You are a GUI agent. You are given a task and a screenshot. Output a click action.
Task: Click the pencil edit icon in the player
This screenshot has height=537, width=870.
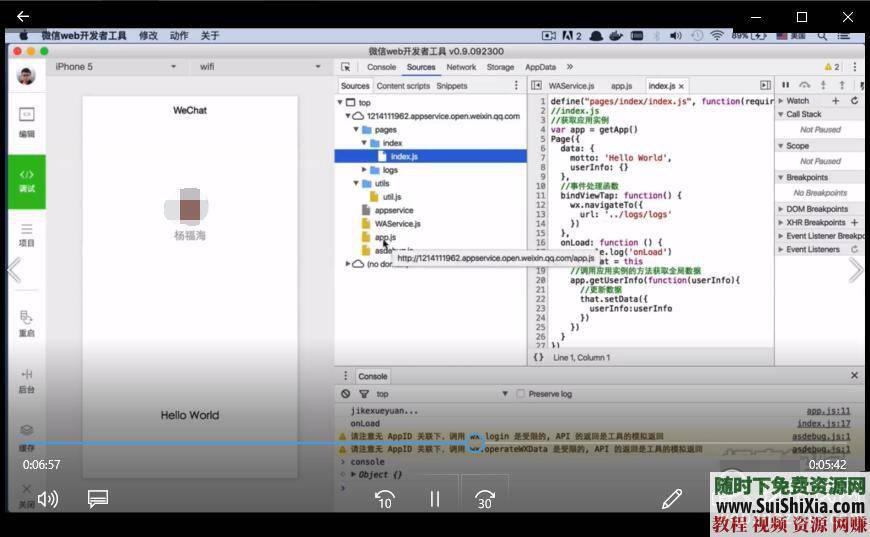pos(671,498)
